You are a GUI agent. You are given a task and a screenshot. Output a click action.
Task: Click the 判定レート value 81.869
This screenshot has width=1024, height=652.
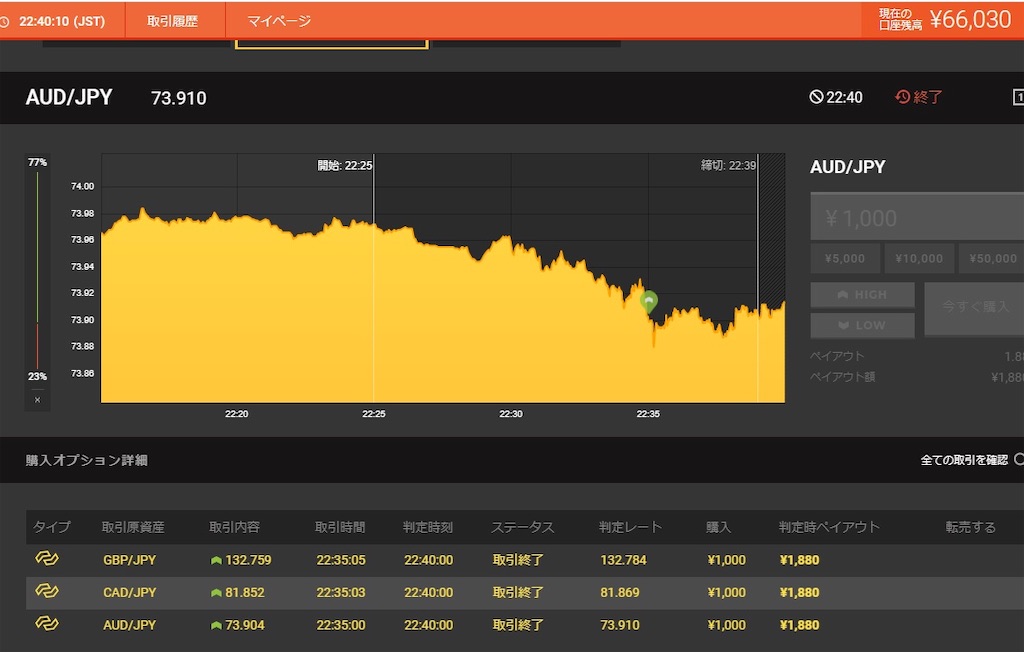[620, 593]
